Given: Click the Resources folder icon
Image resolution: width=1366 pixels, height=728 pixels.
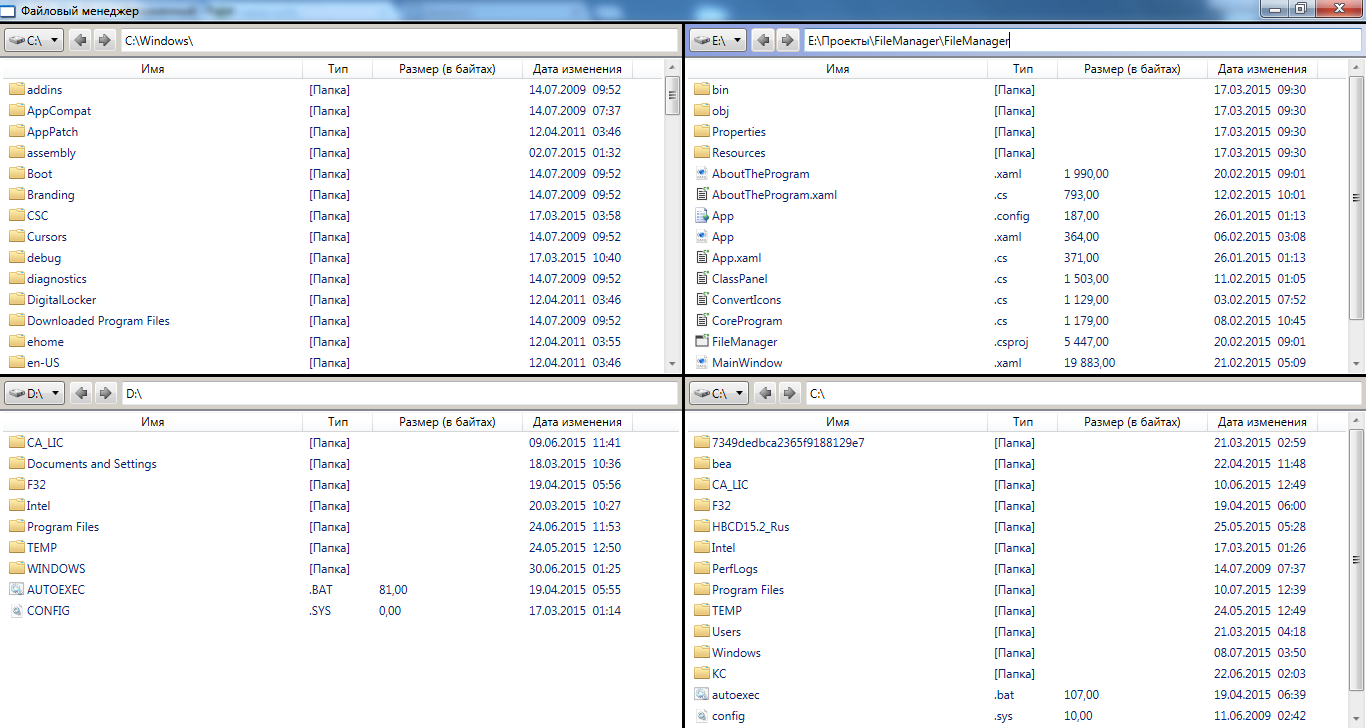Looking at the screenshot, I should click(701, 153).
